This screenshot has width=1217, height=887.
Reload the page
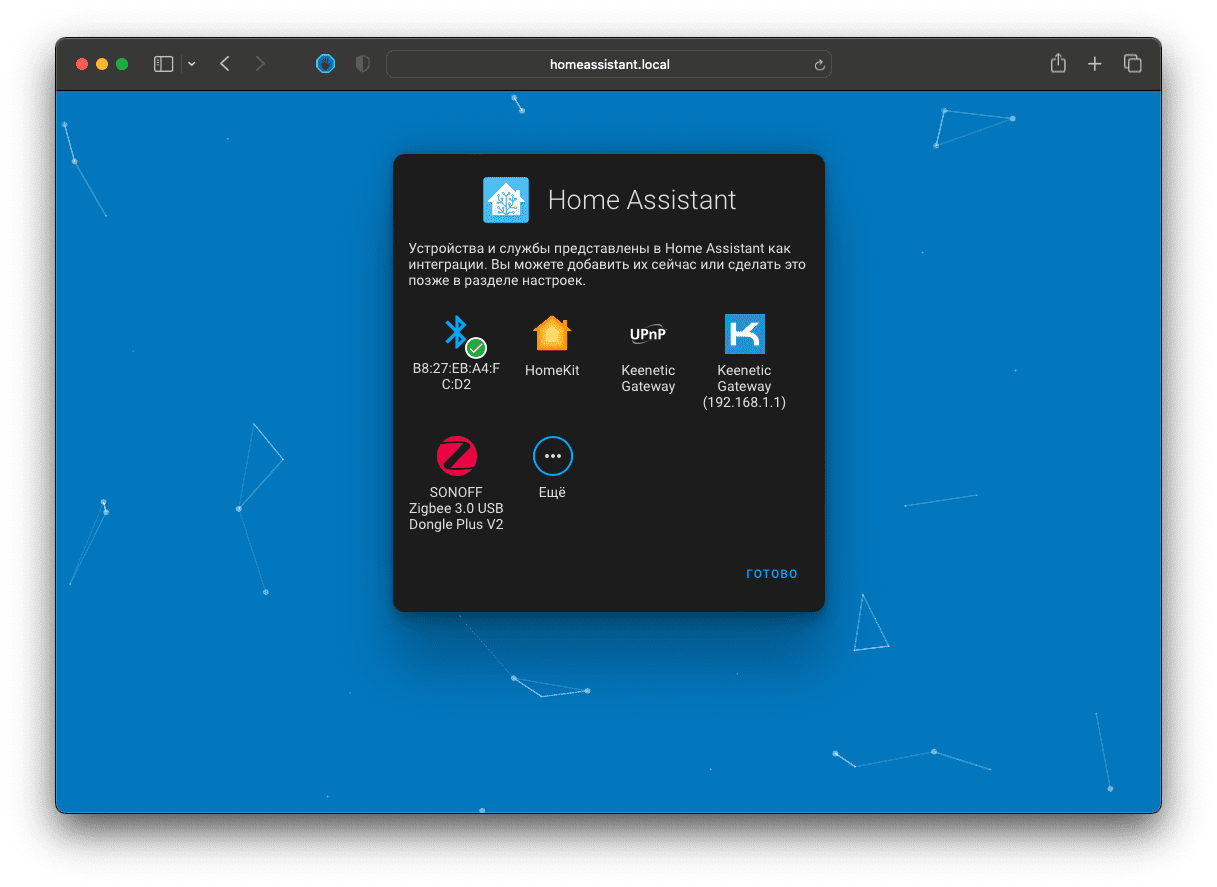[820, 65]
